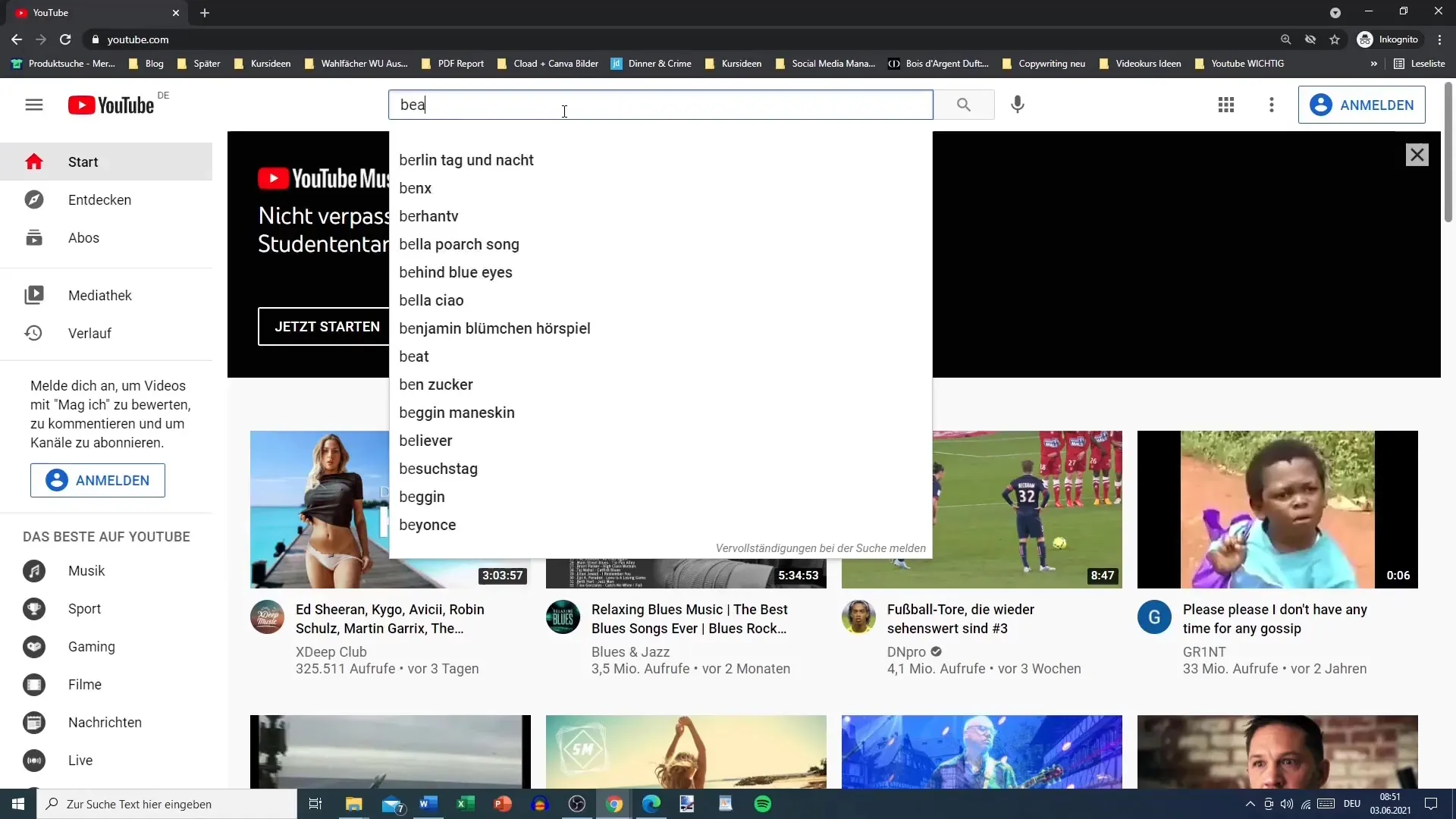The height and width of the screenshot is (819, 1456).
Task: Choose suggestion berhantv
Action: tap(661, 216)
